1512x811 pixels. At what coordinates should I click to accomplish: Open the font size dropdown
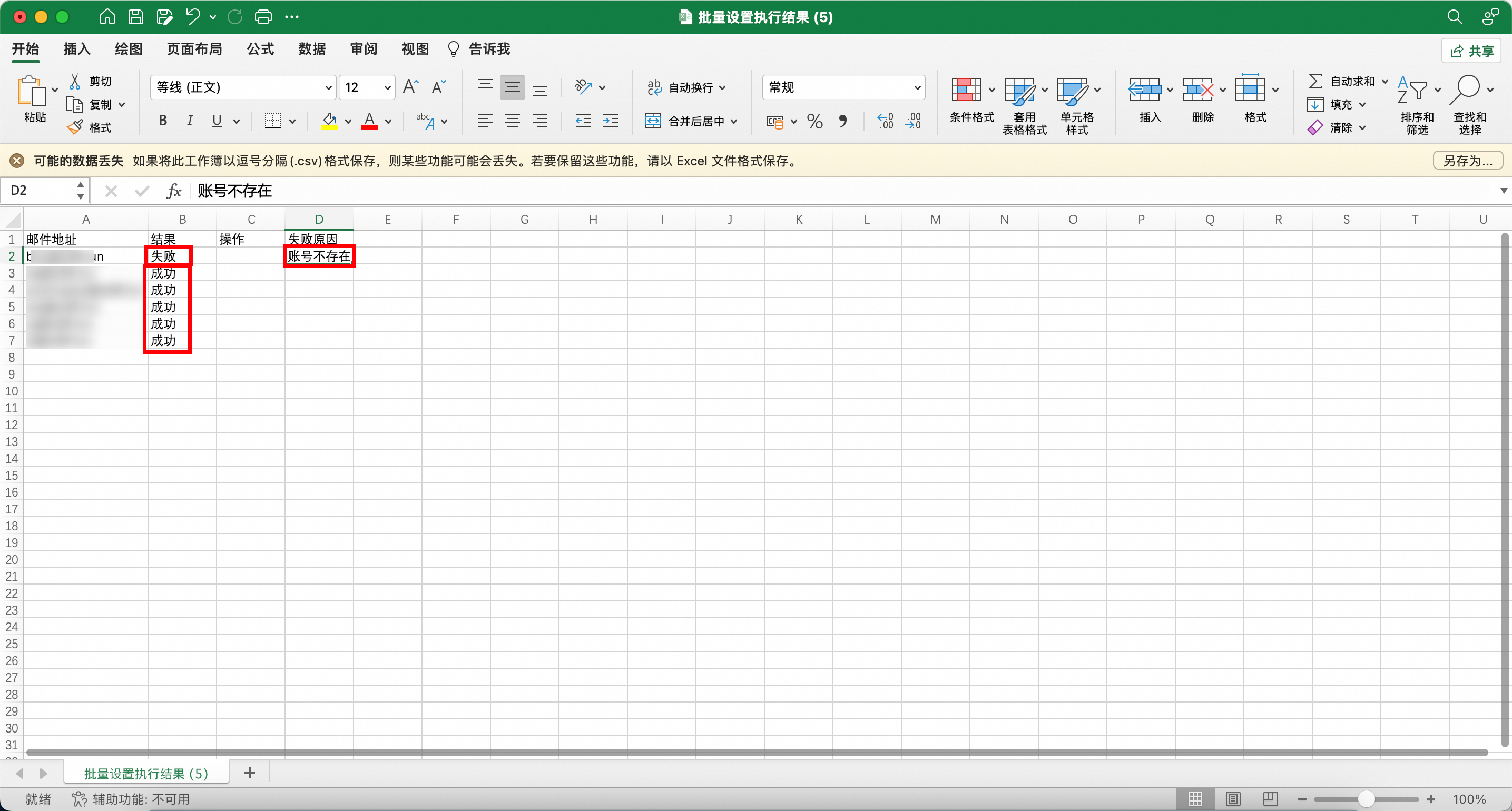coord(387,87)
